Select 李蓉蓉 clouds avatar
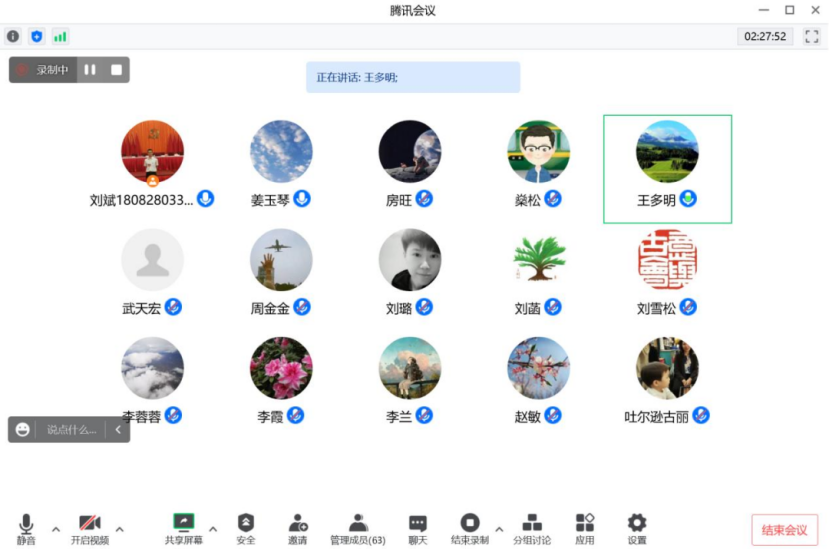Screen dimensions: 830x550 click(x=152, y=368)
